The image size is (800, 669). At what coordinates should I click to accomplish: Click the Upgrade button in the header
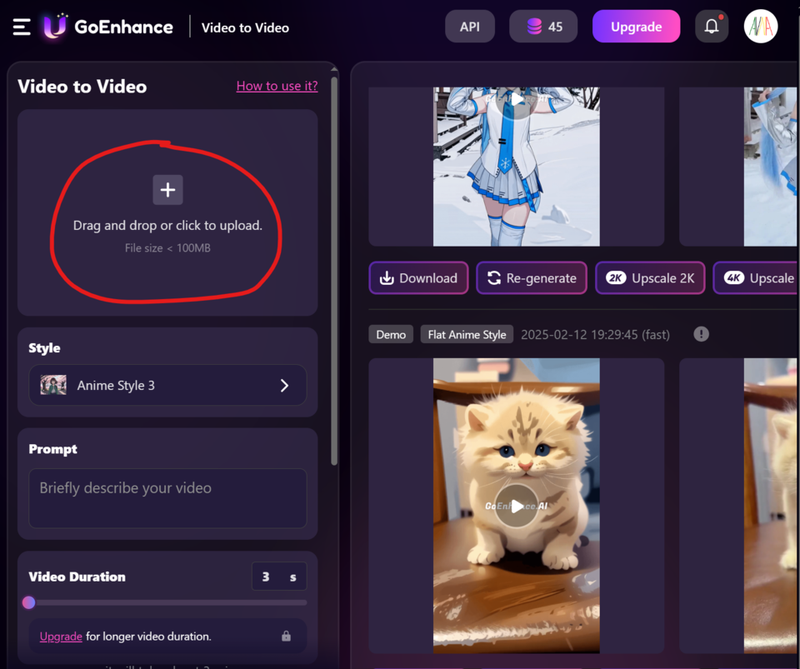[636, 27]
